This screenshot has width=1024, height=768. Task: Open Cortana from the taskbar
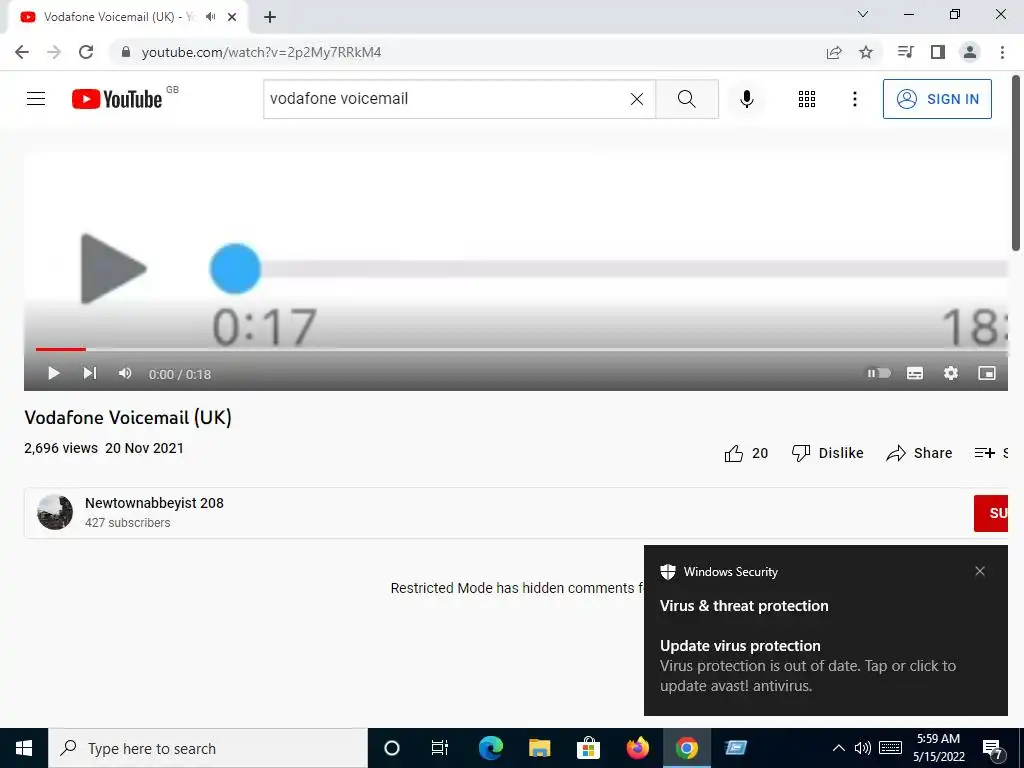392,748
